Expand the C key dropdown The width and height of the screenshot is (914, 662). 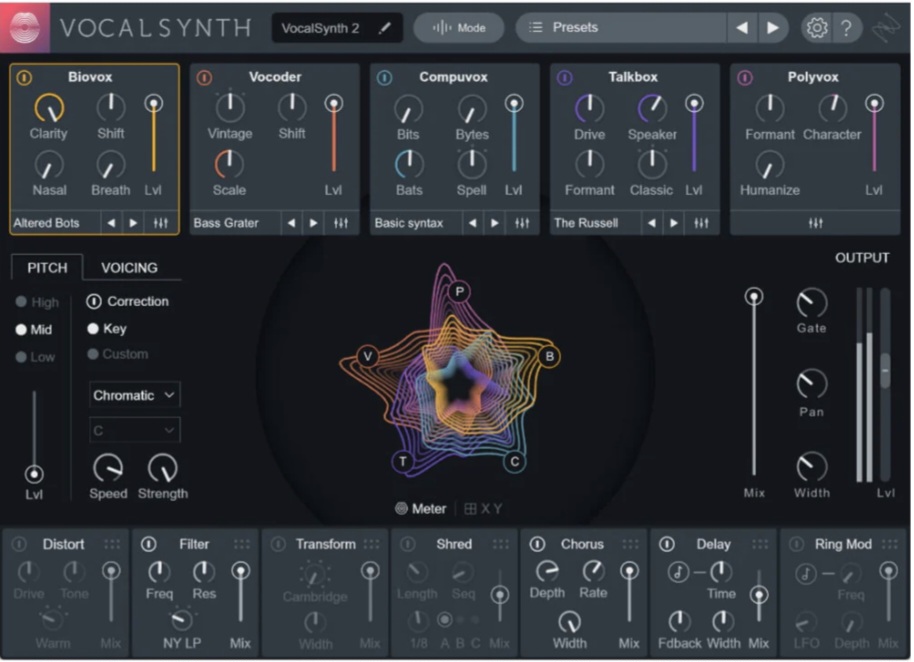click(x=135, y=430)
